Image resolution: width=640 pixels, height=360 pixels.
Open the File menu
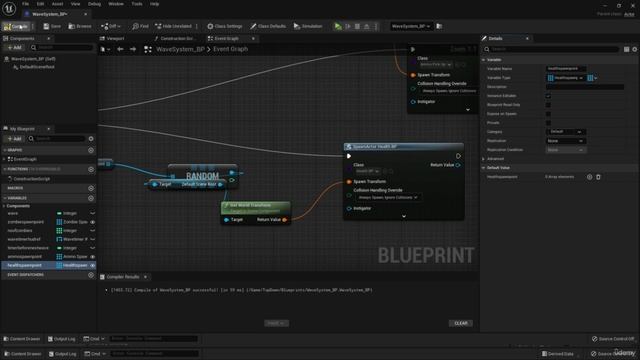[x=25, y=4]
